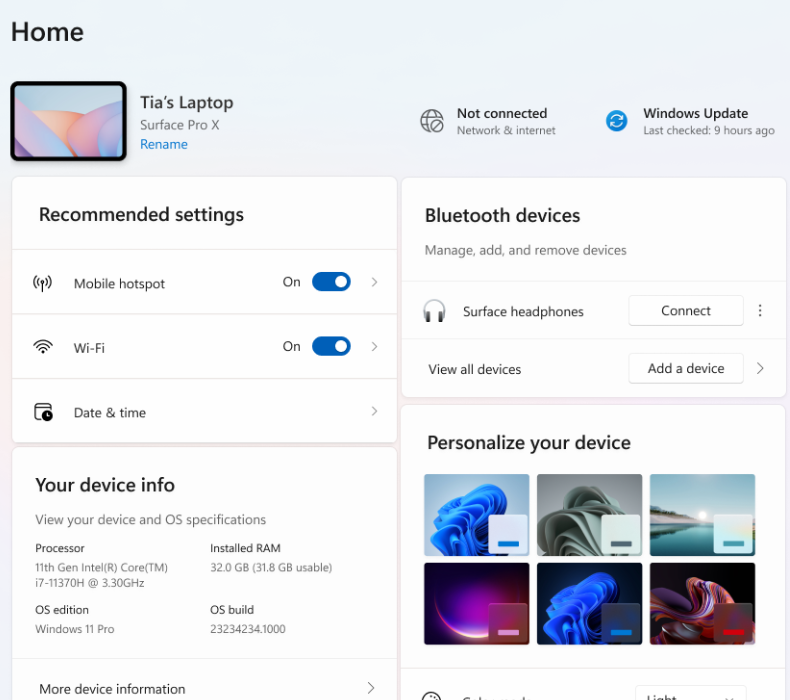The image size is (790, 700).
Task: Click the Windows 11 Pro edition value
Action: pyautogui.click(x=75, y=629)
